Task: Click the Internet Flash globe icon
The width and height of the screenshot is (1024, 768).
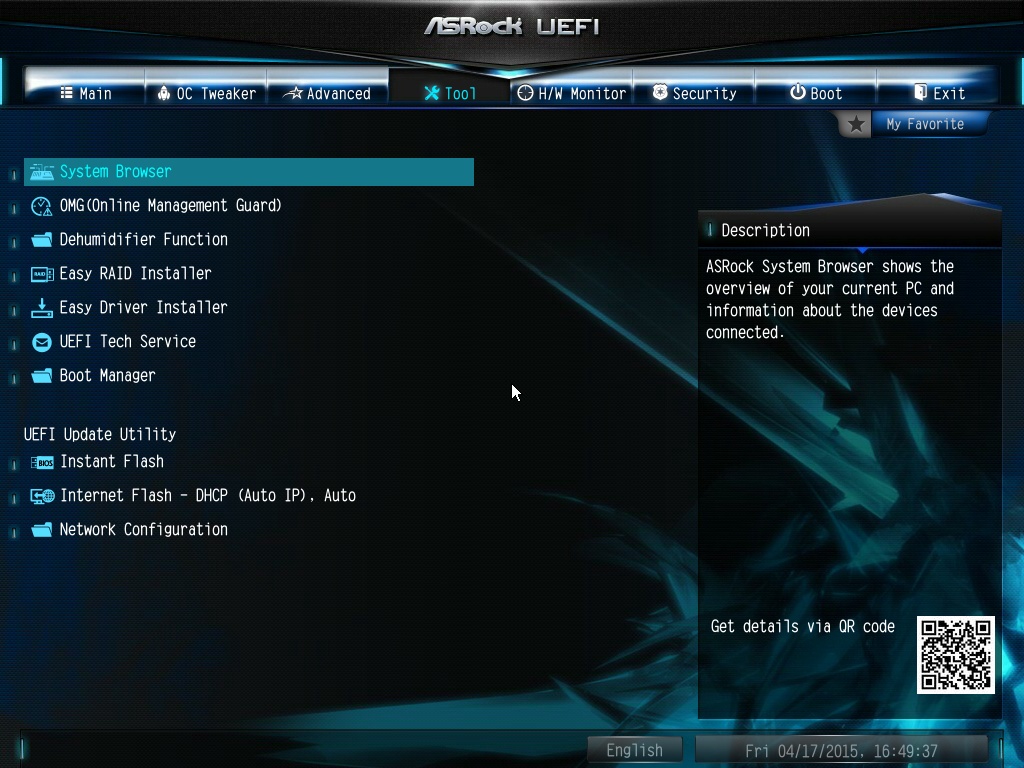Action: coord(42,496)
